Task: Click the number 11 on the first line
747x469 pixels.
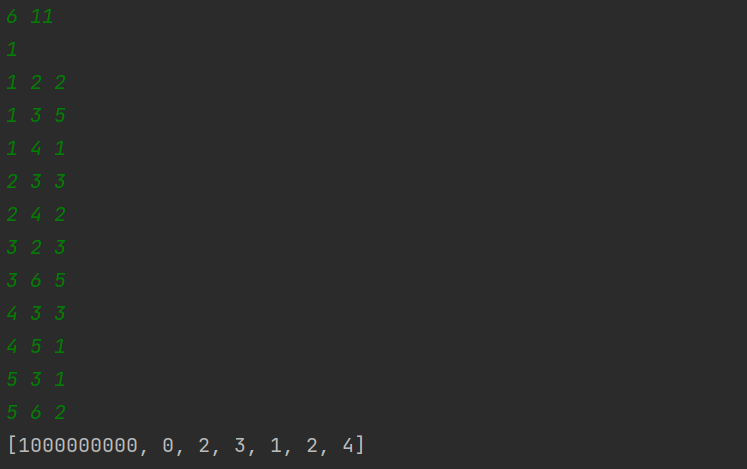Action: pos(41,17)
